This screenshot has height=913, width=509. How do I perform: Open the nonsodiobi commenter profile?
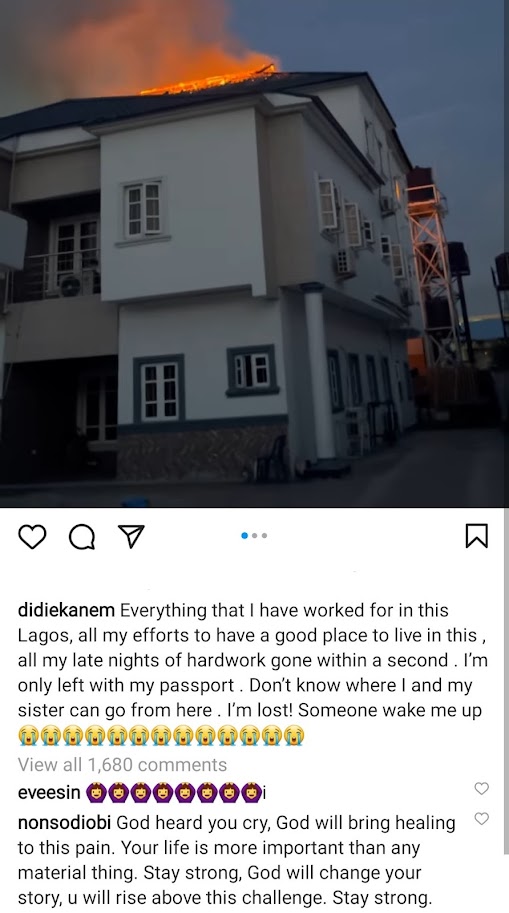click(65, 823)
